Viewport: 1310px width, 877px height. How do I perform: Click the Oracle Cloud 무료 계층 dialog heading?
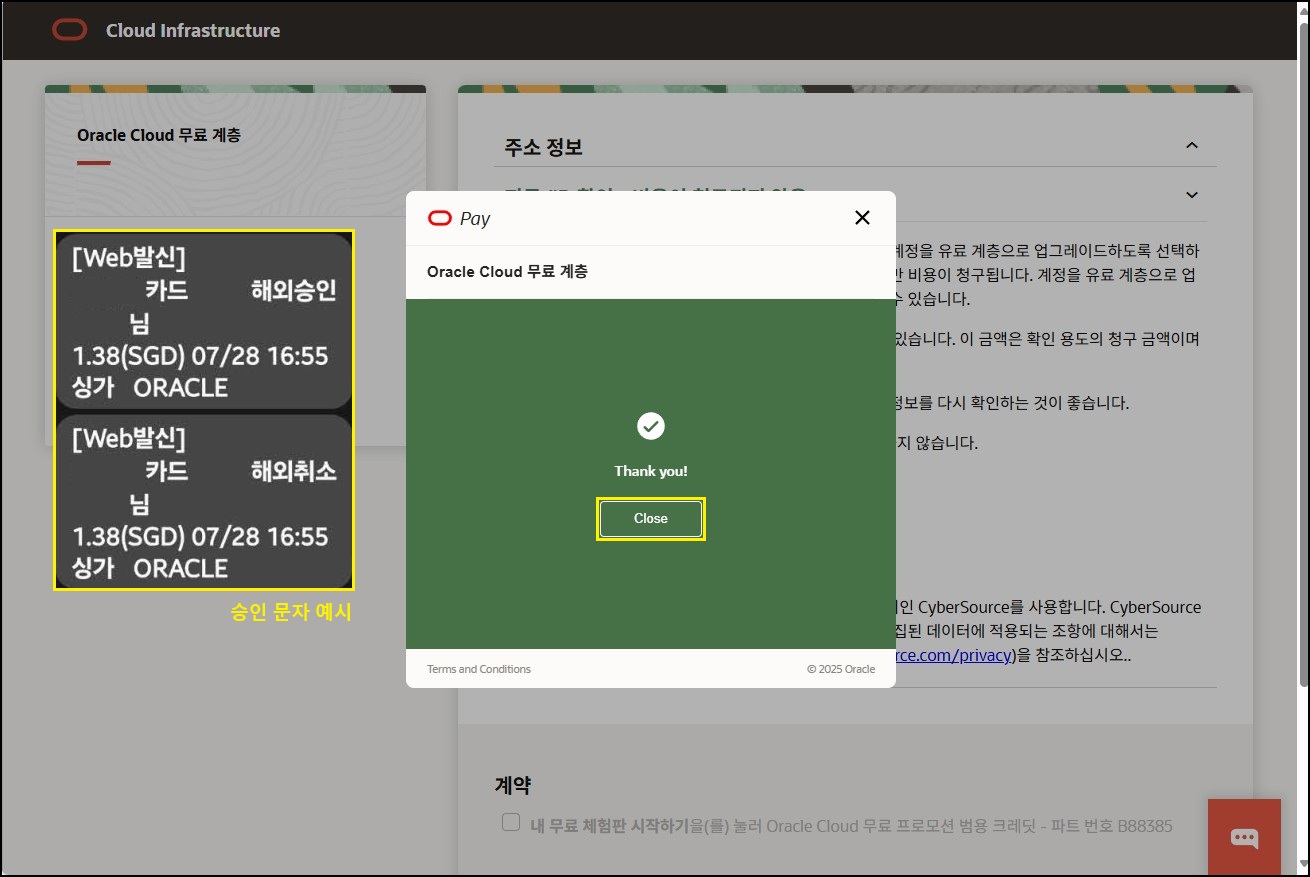click(507, 271)
